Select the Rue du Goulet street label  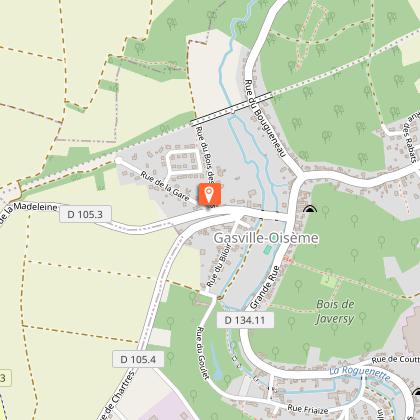[x=202, y=353]
